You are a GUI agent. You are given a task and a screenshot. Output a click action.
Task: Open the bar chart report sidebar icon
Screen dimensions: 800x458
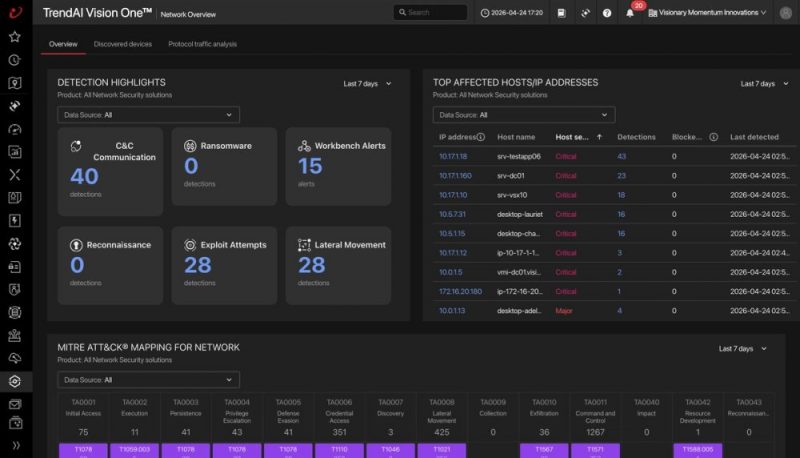(x=15, y=152)
